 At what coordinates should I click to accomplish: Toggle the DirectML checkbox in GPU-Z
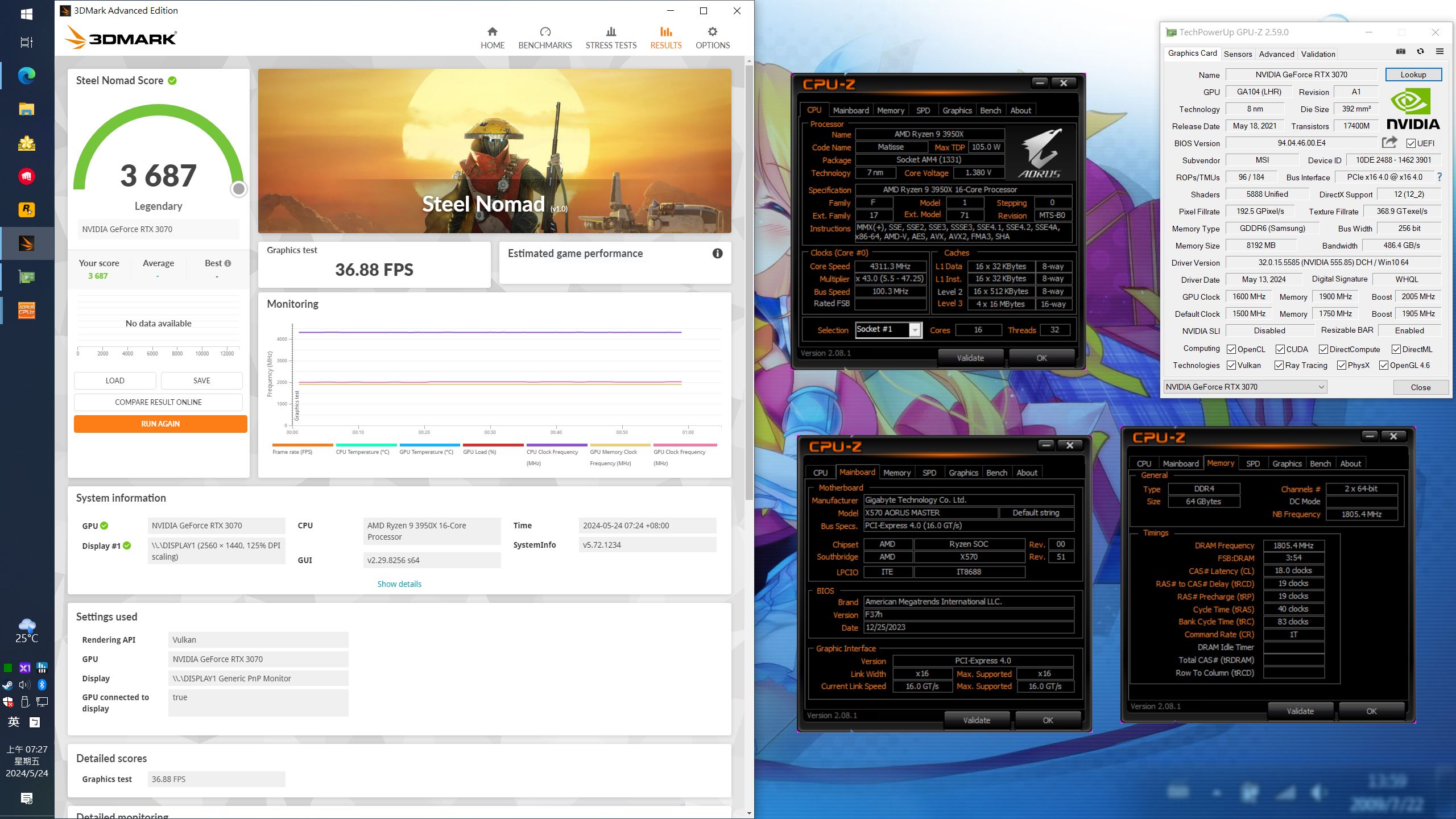(1396, 349)
